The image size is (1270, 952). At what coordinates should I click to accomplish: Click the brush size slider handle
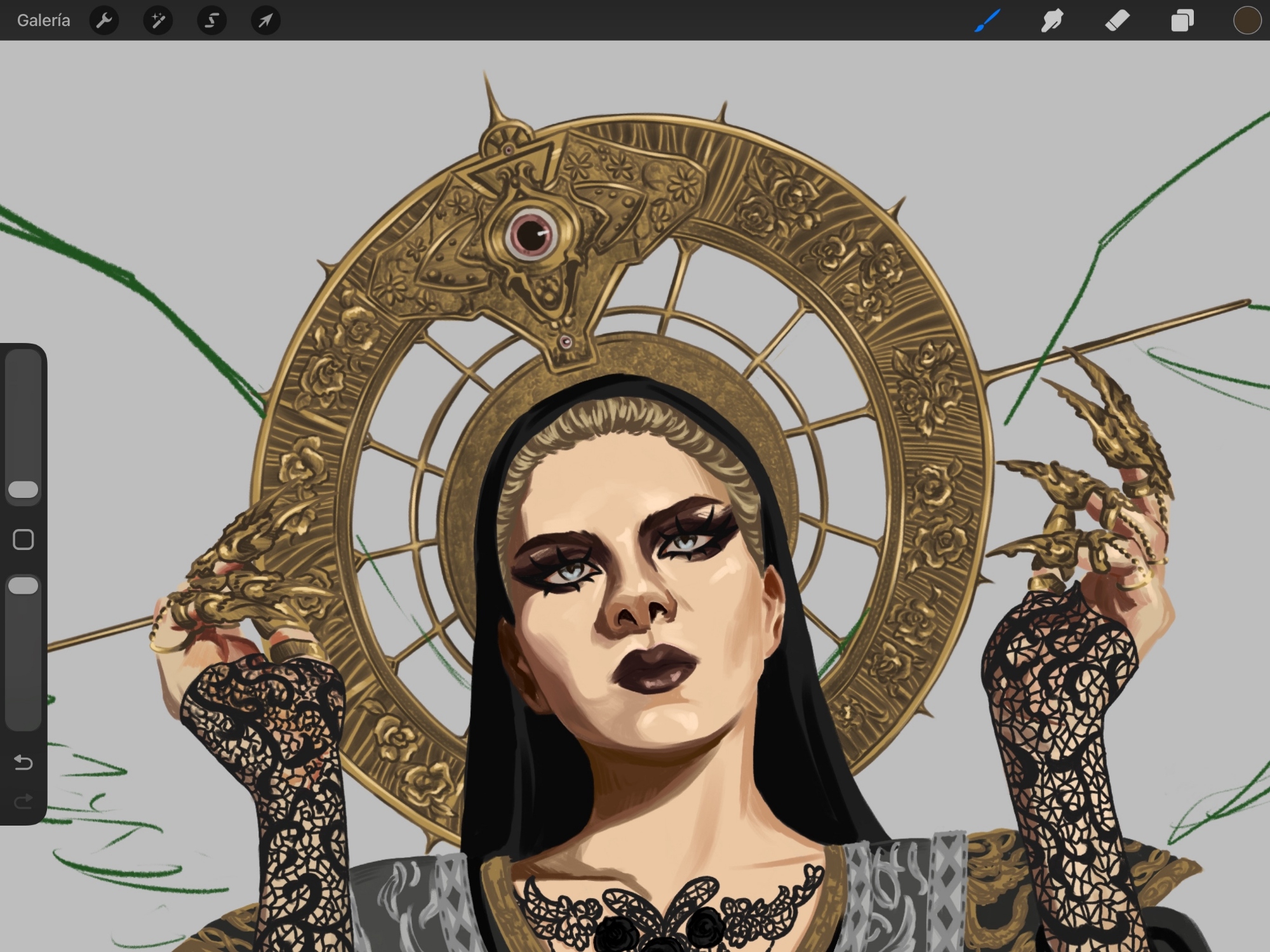tap(23, 489)
